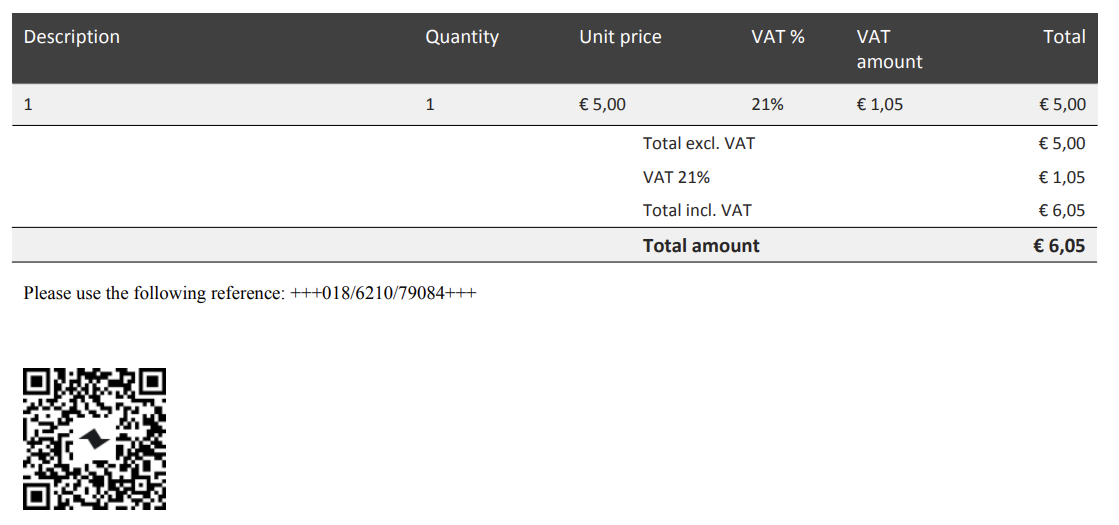Click the Total column header
The image size is (1119, 525).
tap(1064, 37)
